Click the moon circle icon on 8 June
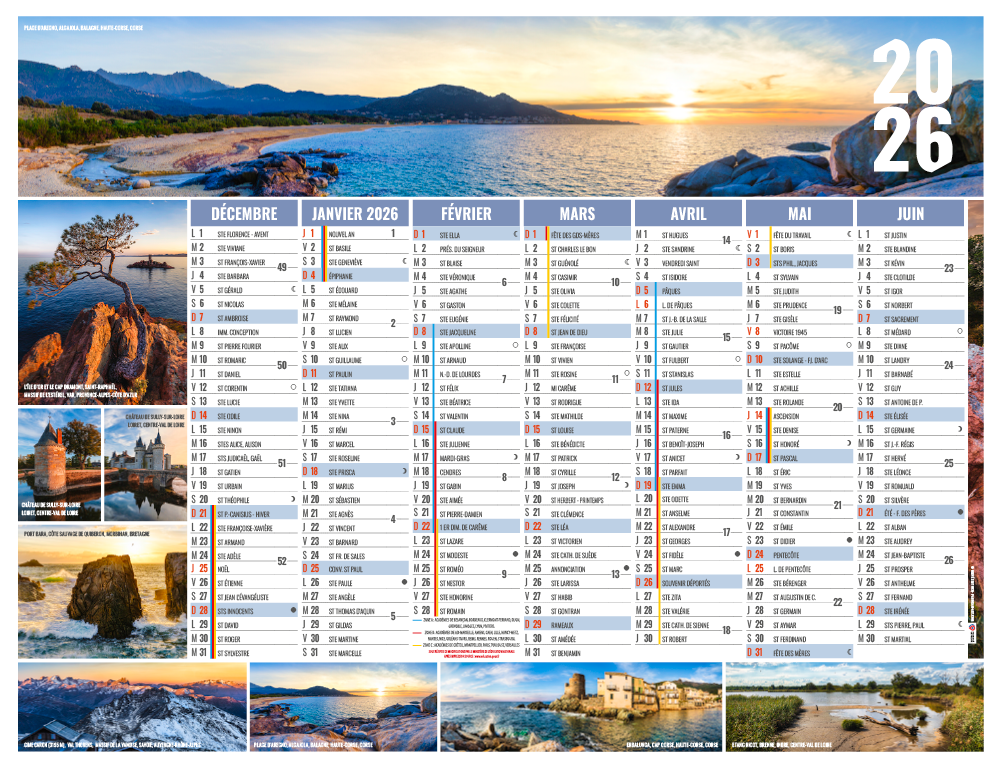The width and height of the screenshot is (1000, 767). [960, 331]
